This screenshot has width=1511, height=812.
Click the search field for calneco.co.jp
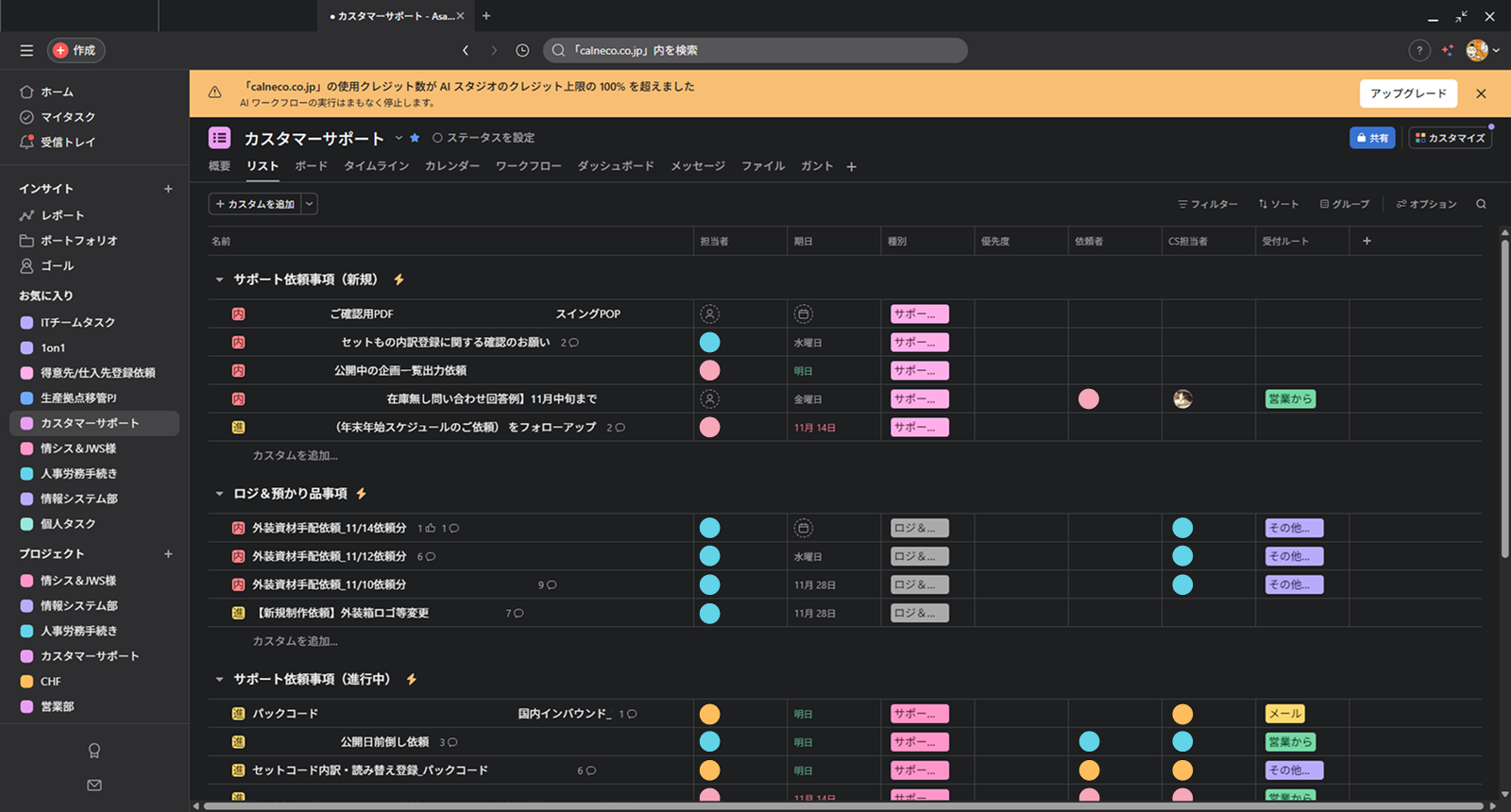[755, 50]
